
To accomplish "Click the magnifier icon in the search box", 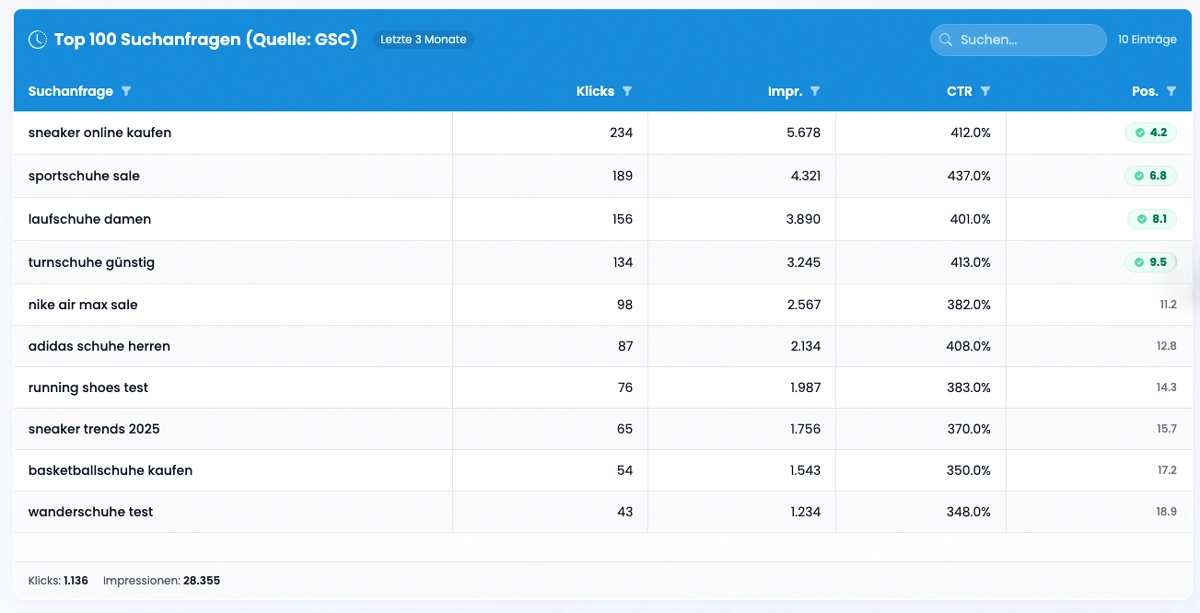I will 945,40.
